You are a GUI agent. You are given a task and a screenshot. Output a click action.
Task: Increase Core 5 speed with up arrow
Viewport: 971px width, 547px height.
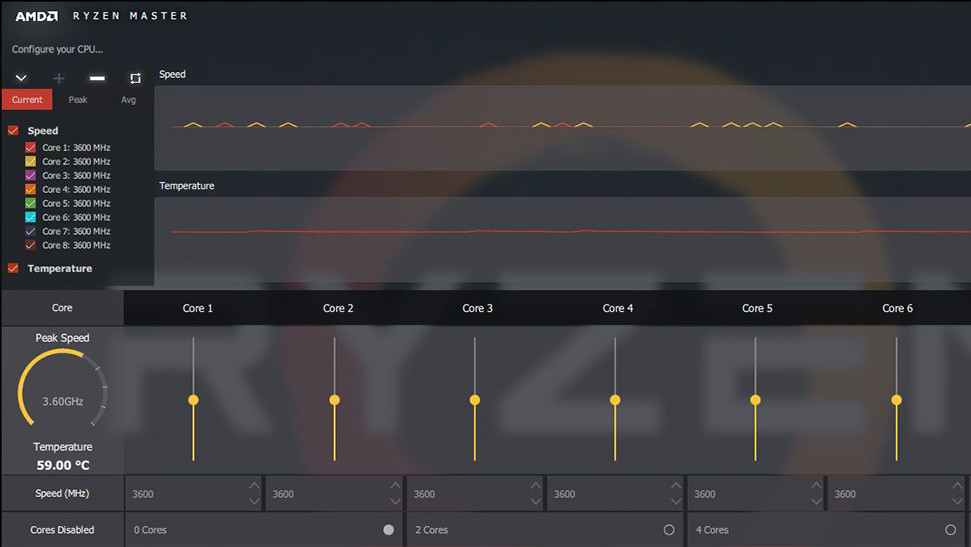(x=816, y=485)
